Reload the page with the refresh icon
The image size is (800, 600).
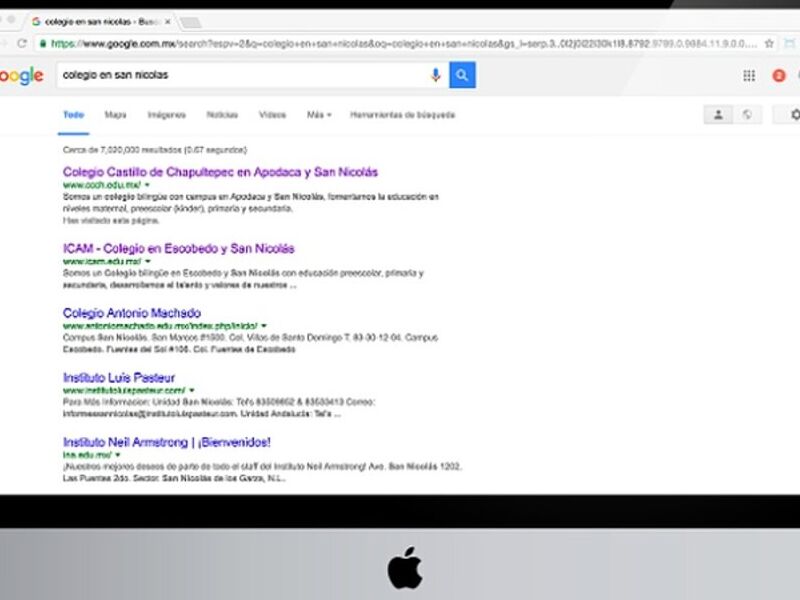[22, 43]
